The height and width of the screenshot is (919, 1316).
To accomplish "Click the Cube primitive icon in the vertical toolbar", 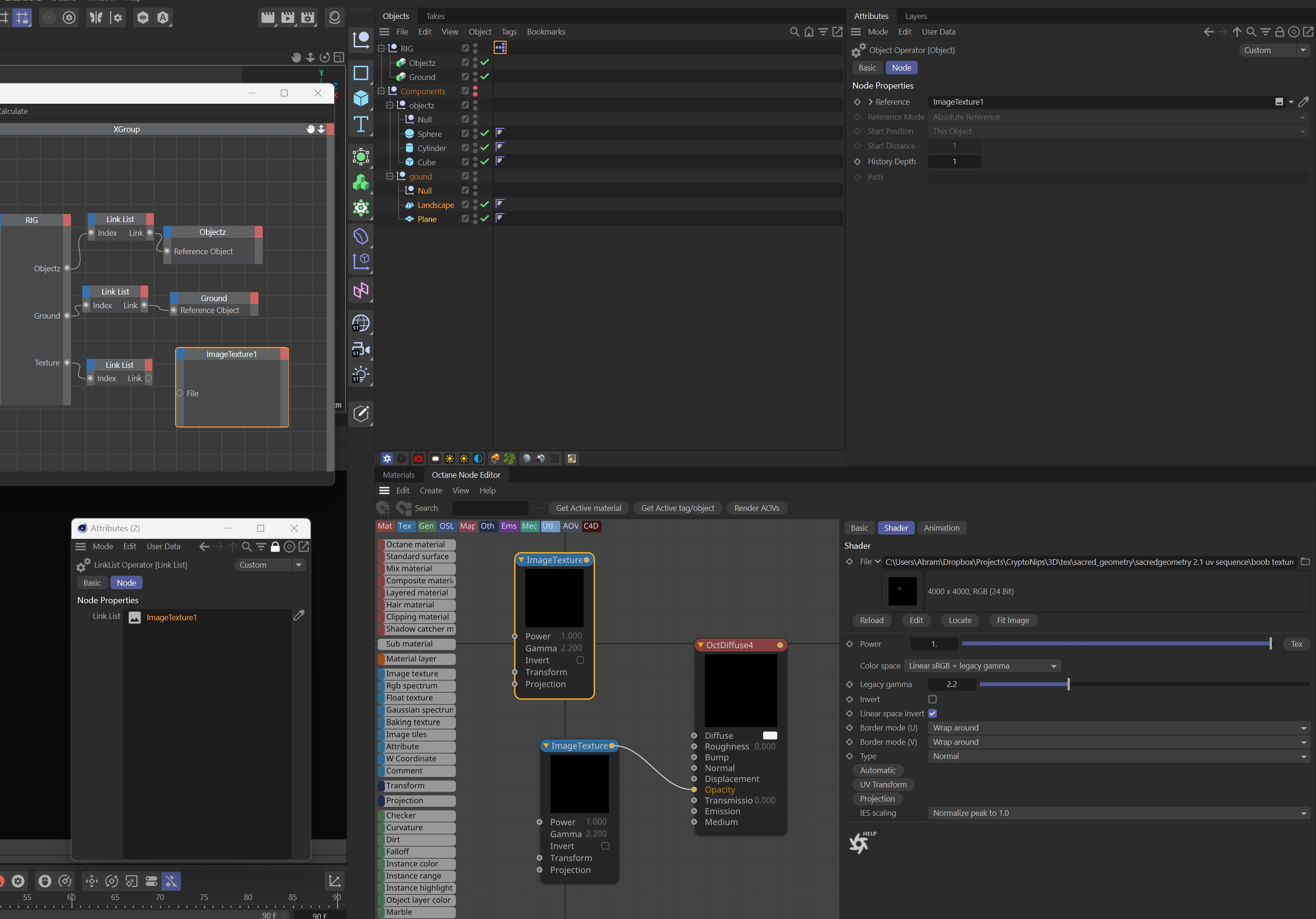I will tap(361, 98).
